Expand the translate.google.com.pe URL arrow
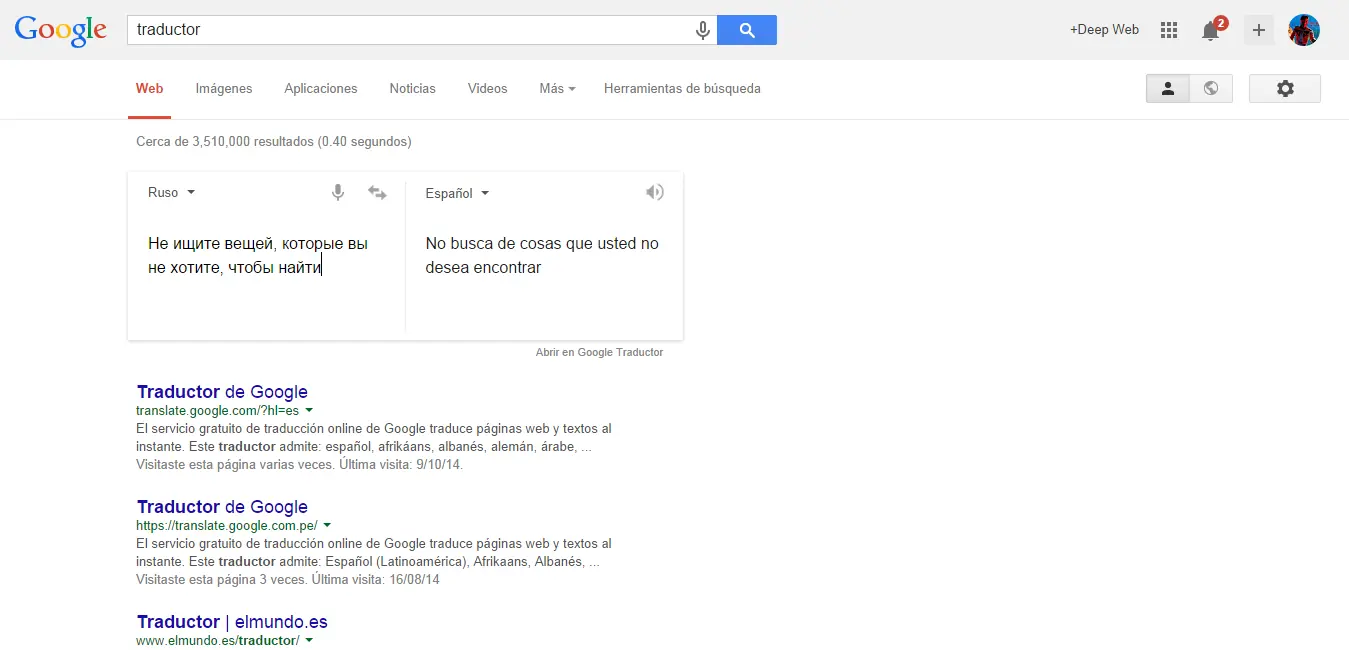The image size is (1349, 650). [327, 525]
